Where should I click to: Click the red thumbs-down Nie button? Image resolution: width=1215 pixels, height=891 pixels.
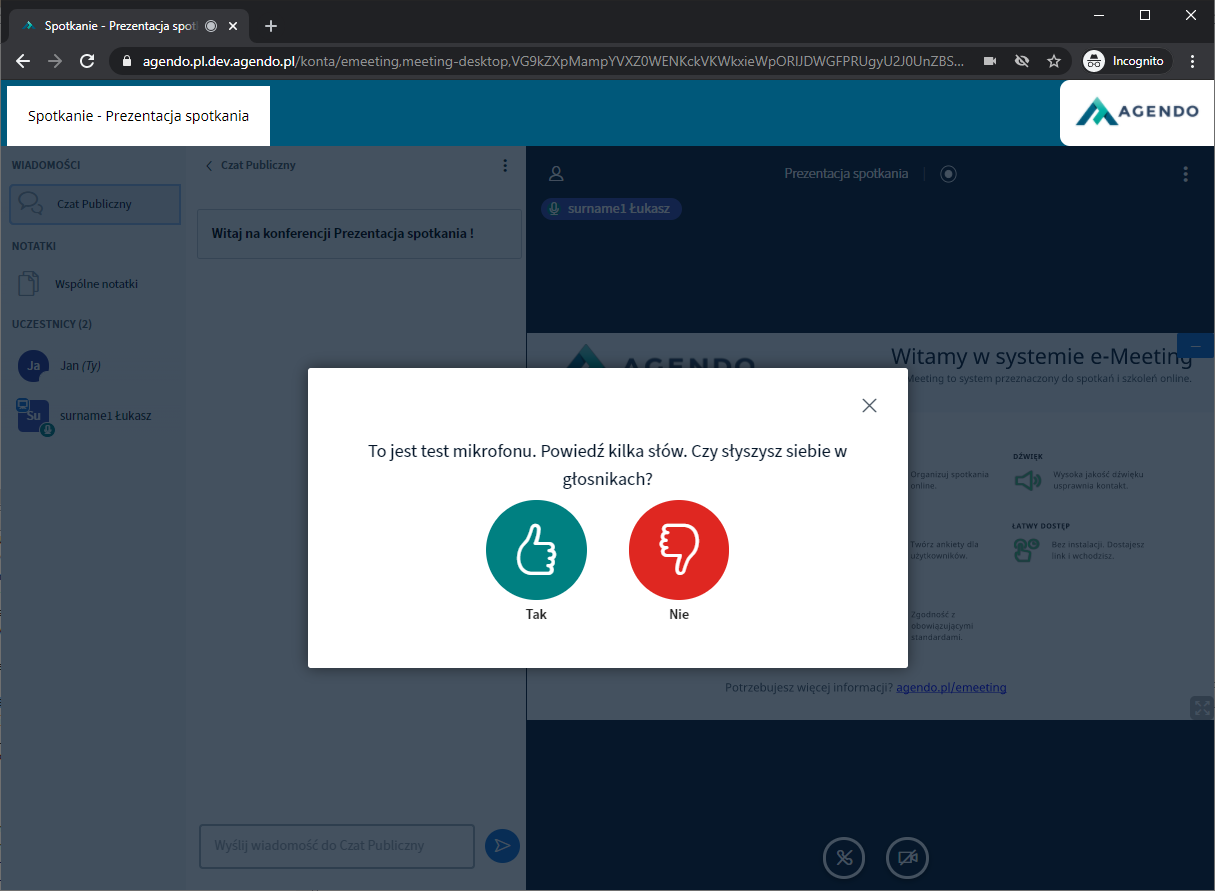[x=679, y=551]
